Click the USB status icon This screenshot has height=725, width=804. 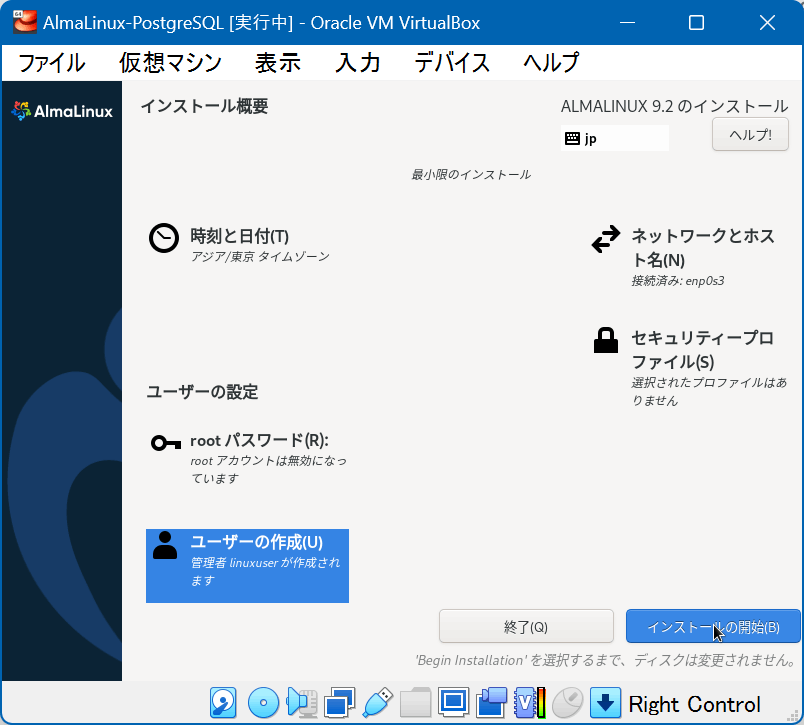(x=377, y=702)
